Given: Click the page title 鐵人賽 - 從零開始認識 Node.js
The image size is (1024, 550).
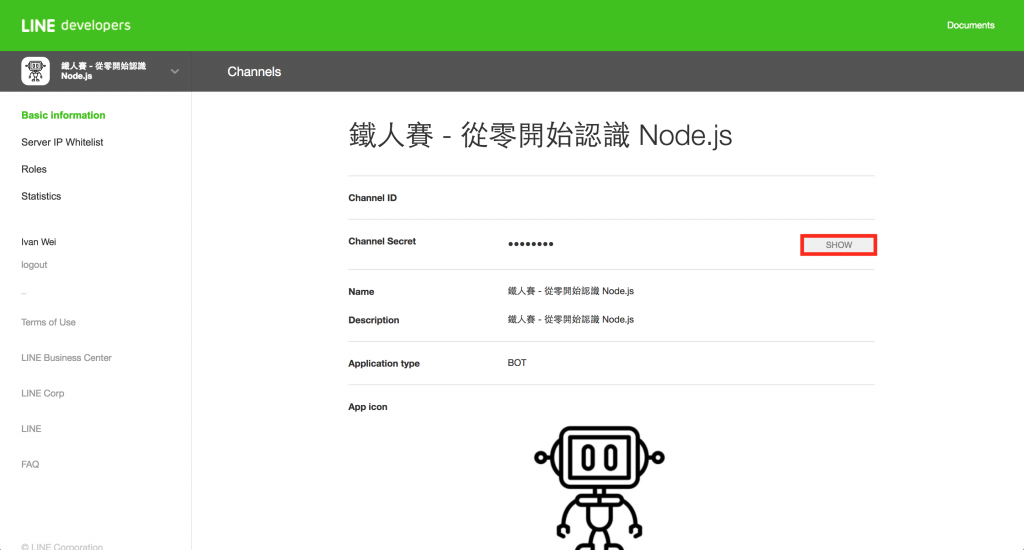Looking at the screenshot, I should [540, 136].
